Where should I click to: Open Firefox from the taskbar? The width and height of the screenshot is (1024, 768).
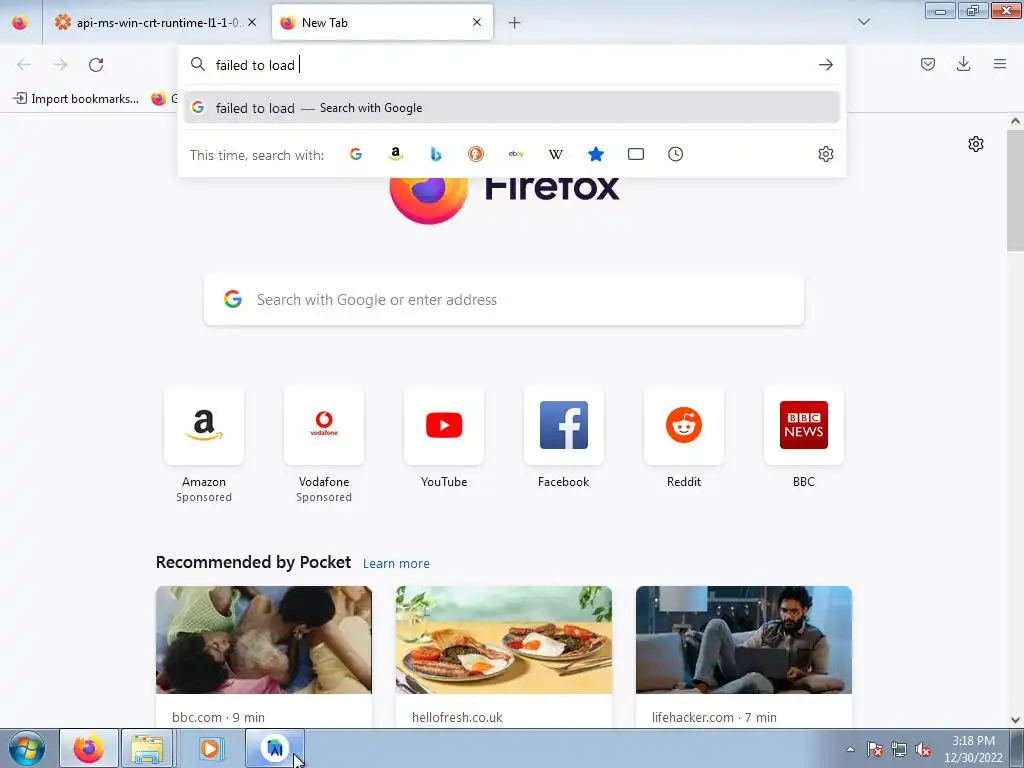[89, 748]
